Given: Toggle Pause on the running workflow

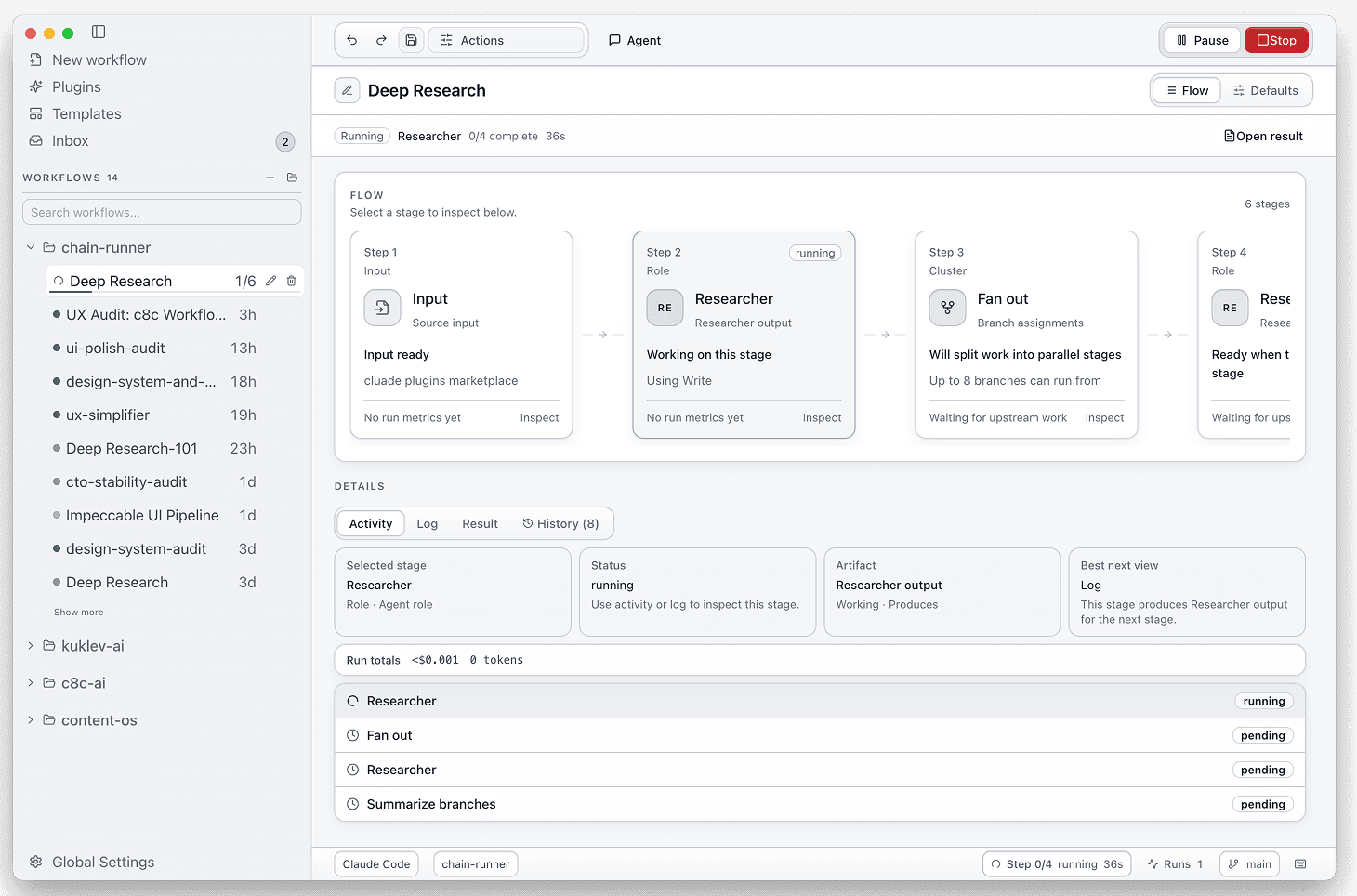Looking at the screenshot, I should (x=1200, y=40).
